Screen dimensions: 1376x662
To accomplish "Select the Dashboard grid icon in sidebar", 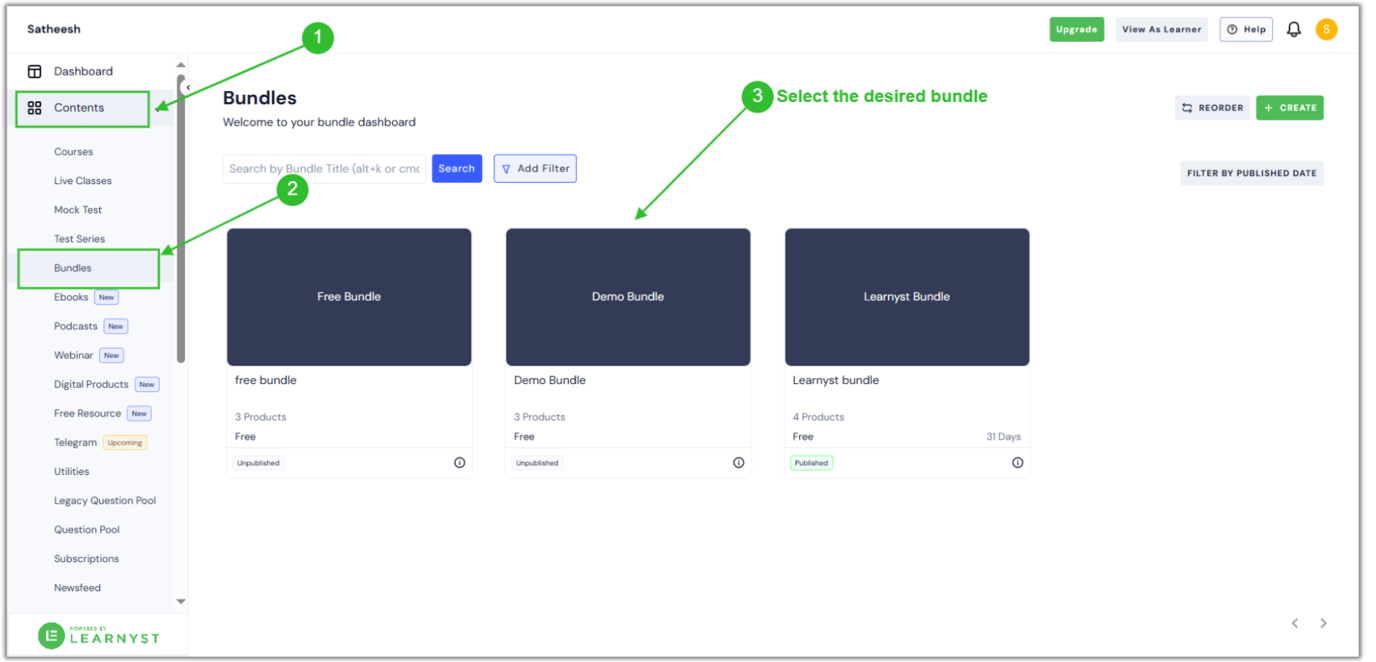I will [34, 70].
